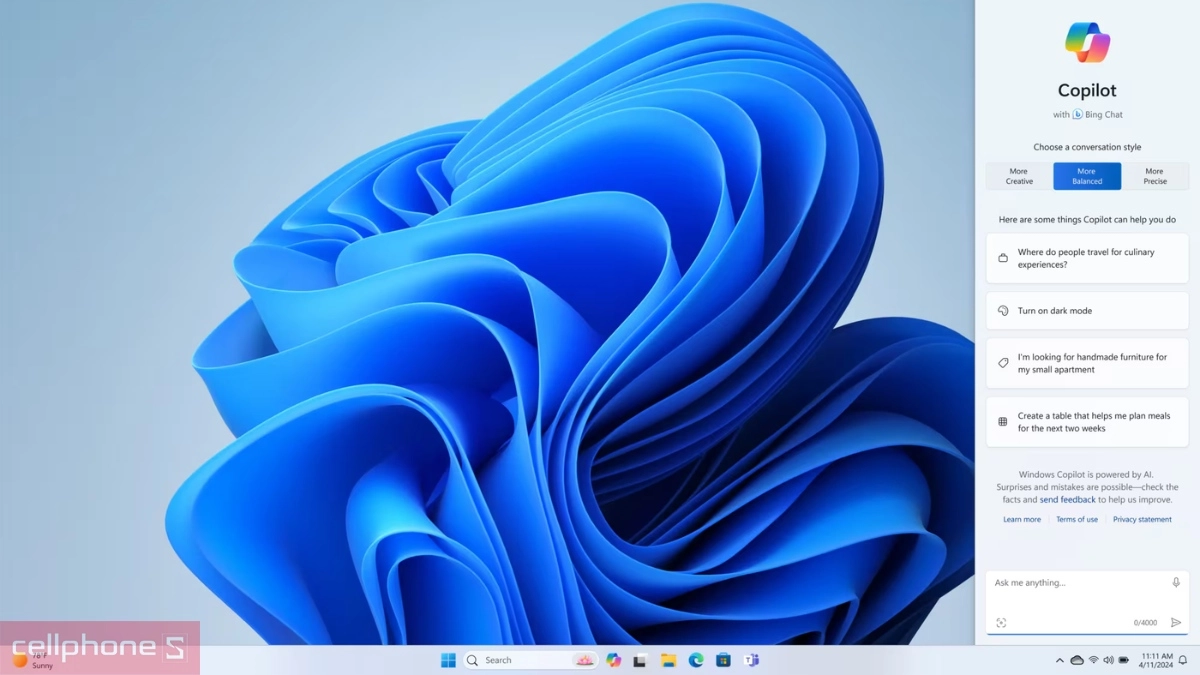This screenshot has width=1200, height=675.
Task: Click the volume speaker tray icon
Action: (x=1108, y=660)
